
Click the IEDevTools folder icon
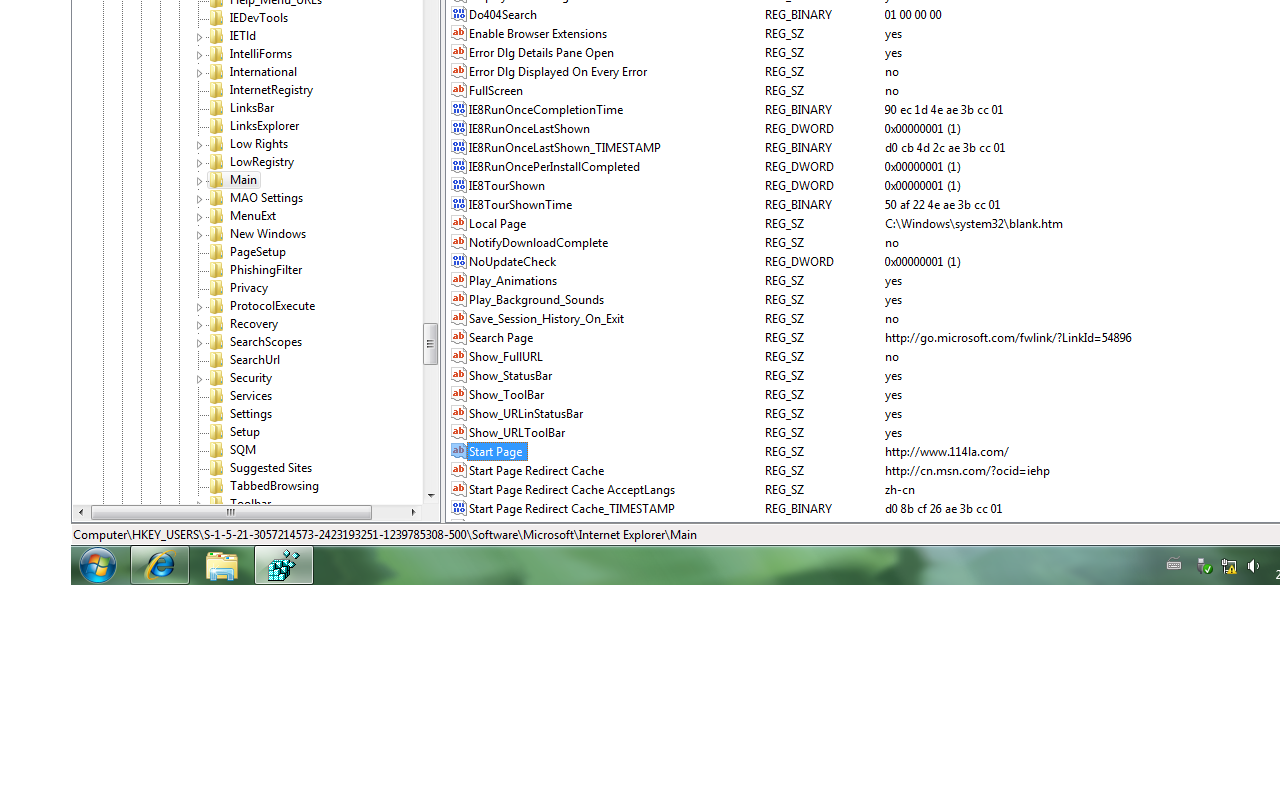tap(216, 18)
